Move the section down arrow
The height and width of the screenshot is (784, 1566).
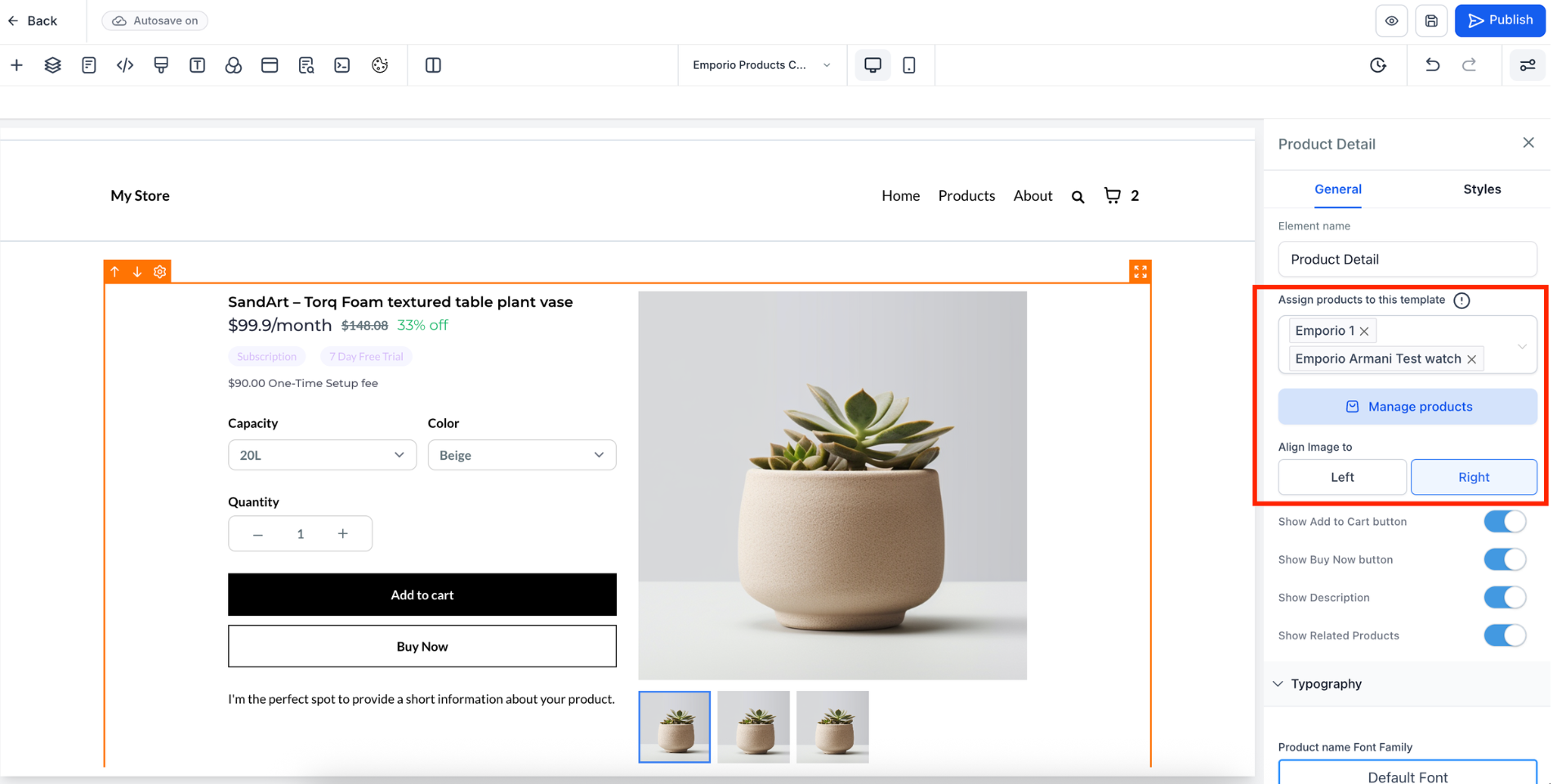[x=137, y=272]
